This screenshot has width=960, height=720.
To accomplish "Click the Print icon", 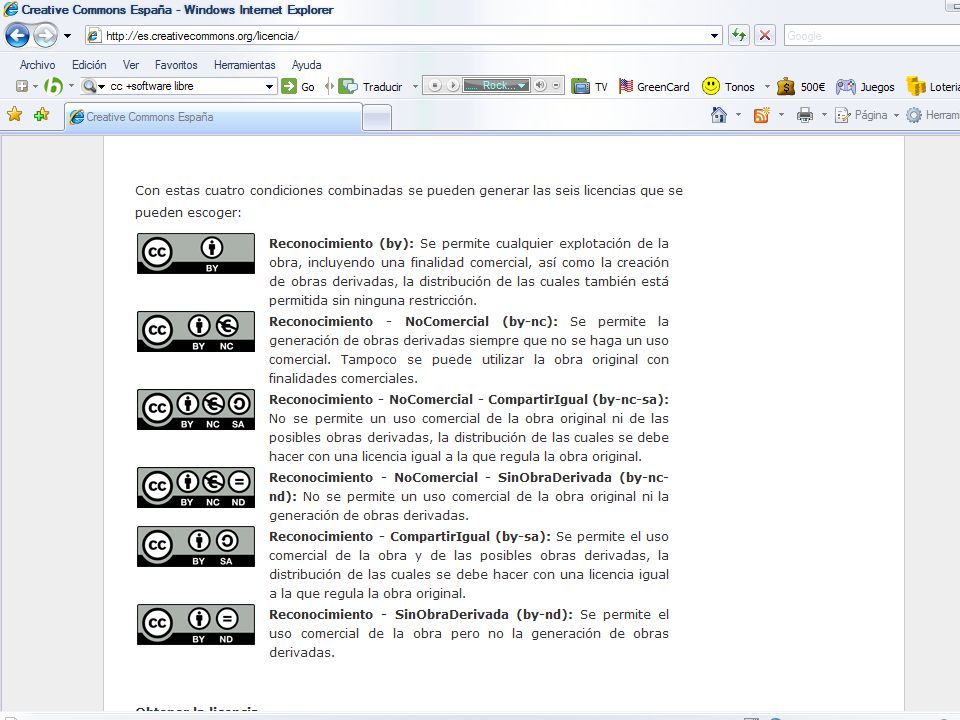I will [804, 114].
